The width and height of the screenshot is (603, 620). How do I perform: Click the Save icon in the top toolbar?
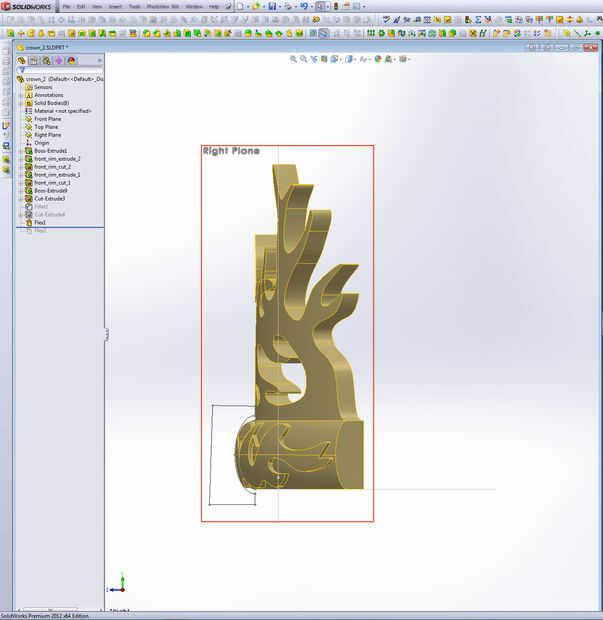272,6
